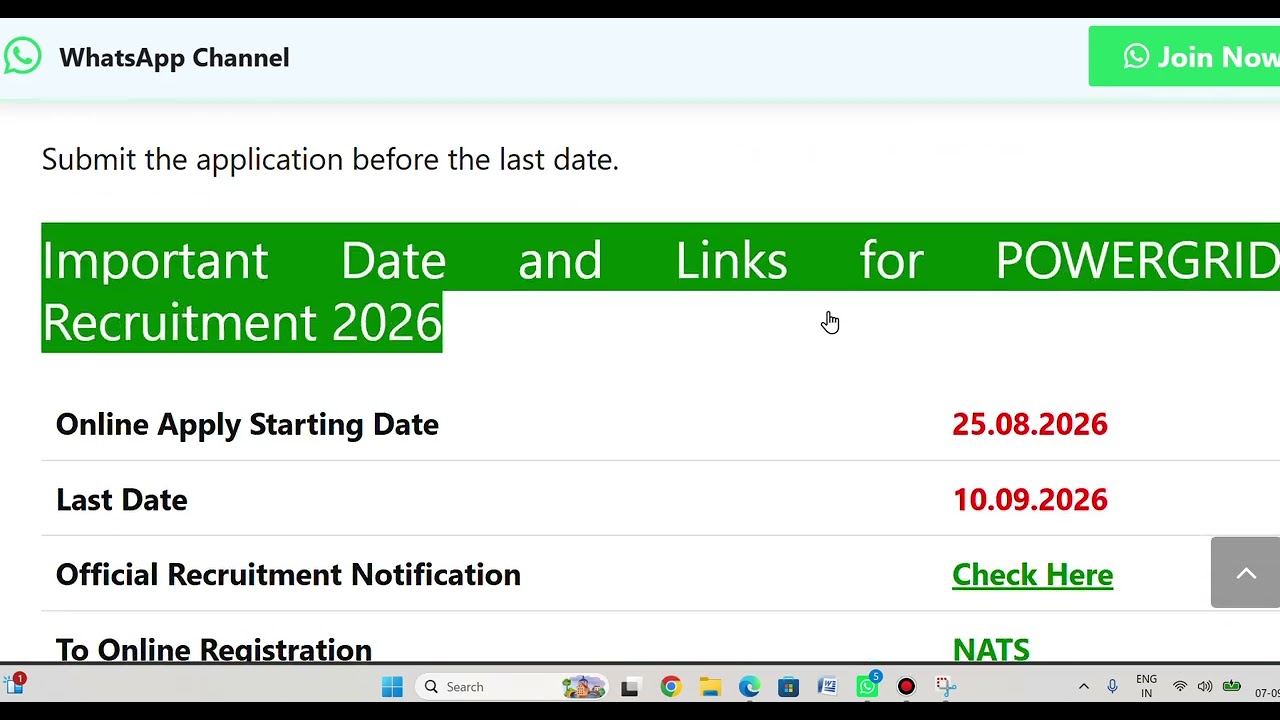Click the volume speaker icon in tray

point(1205,687)
